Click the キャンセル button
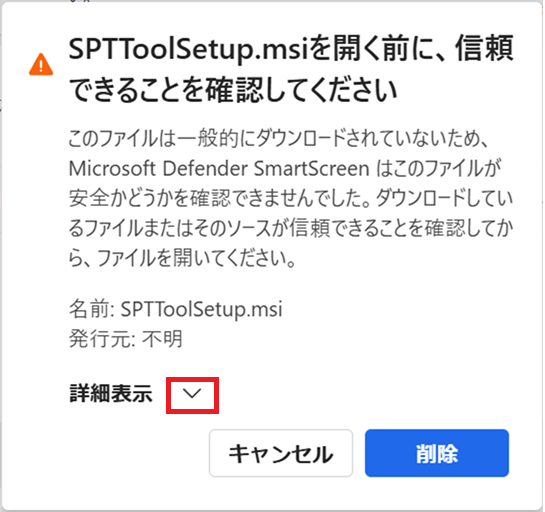This screenshot has width=545, height=512. 281,453
